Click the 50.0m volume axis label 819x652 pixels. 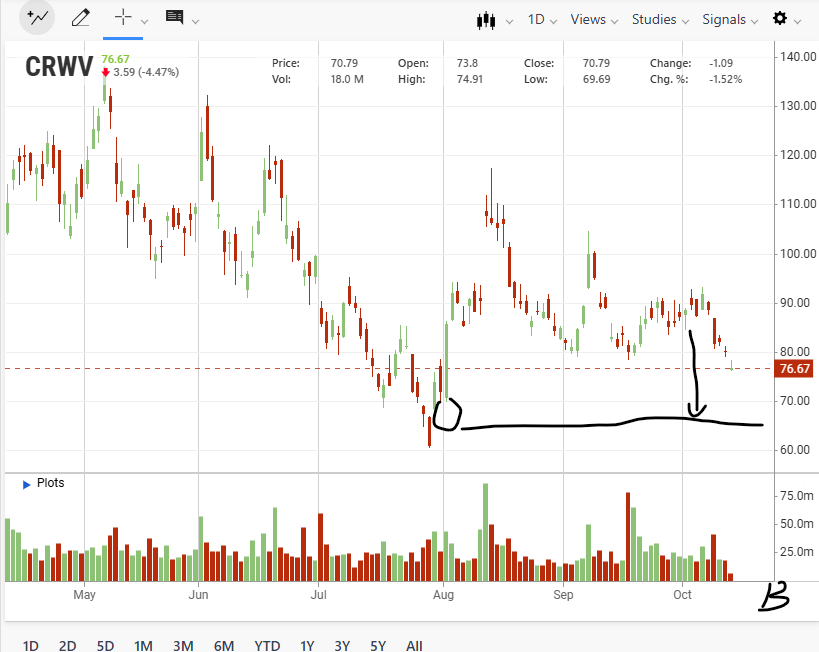tap(797, 523)
